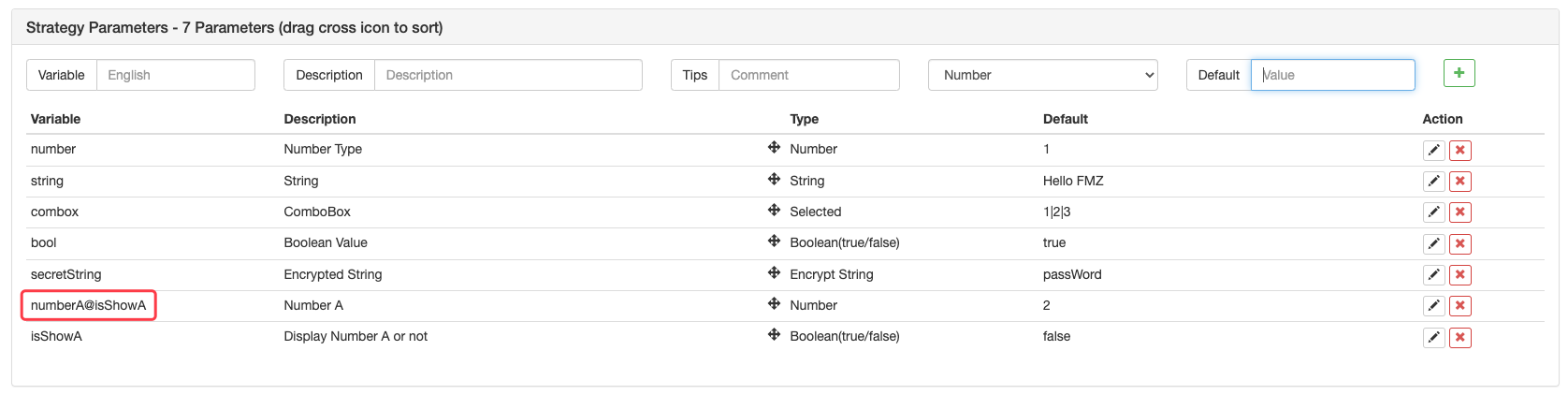1568x395 pixels.
Task: Click the drag cross icon on isShowA row
Action: click(774, 335)
